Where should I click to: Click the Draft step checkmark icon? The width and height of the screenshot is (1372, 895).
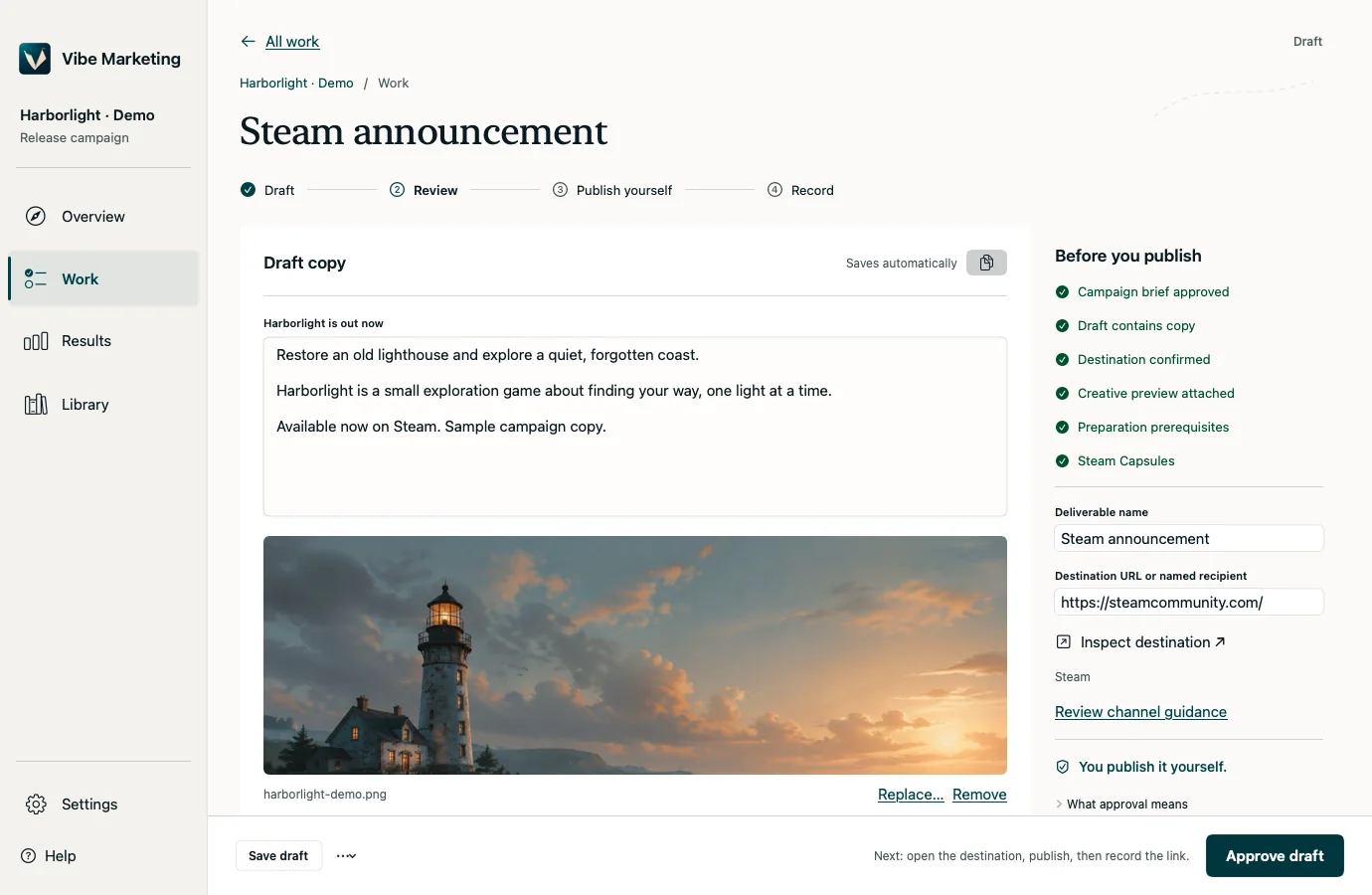click(x=248, y=189)
